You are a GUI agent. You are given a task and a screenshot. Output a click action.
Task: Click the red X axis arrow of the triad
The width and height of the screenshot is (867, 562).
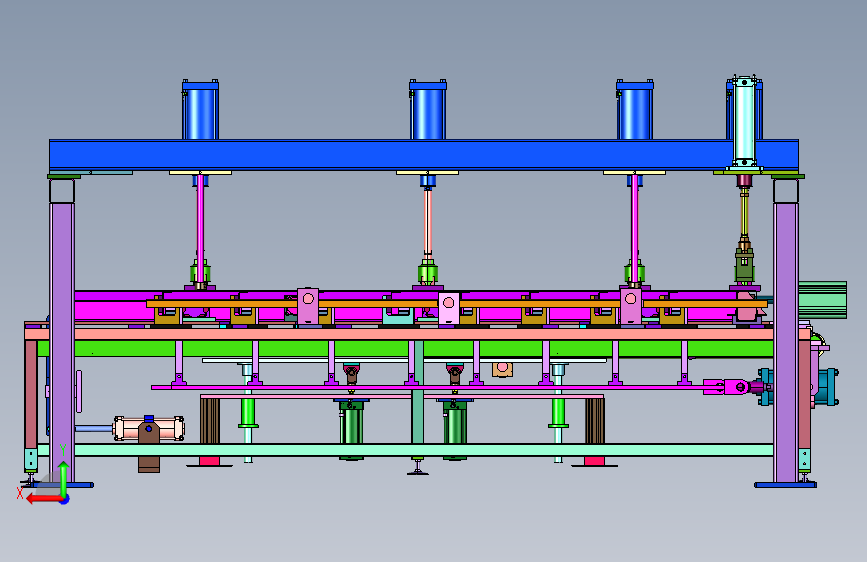tap(44, 499)
